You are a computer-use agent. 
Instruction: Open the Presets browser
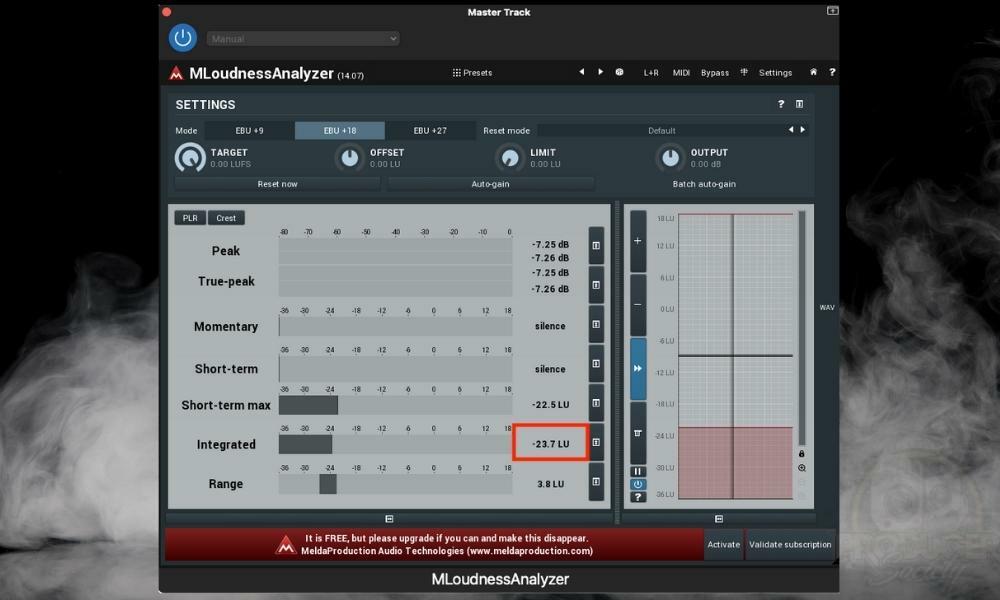pos(473,73)
